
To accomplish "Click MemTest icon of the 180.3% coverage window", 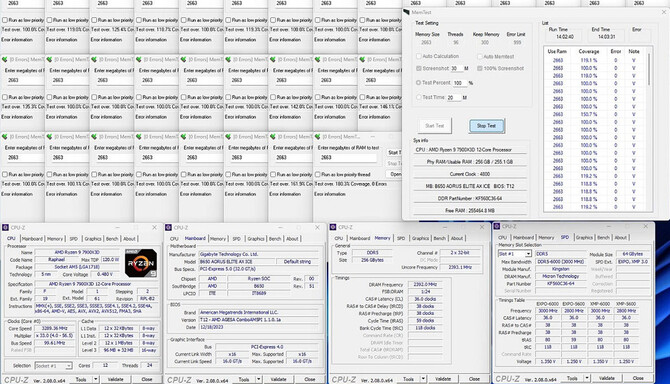I will [317, 137].
